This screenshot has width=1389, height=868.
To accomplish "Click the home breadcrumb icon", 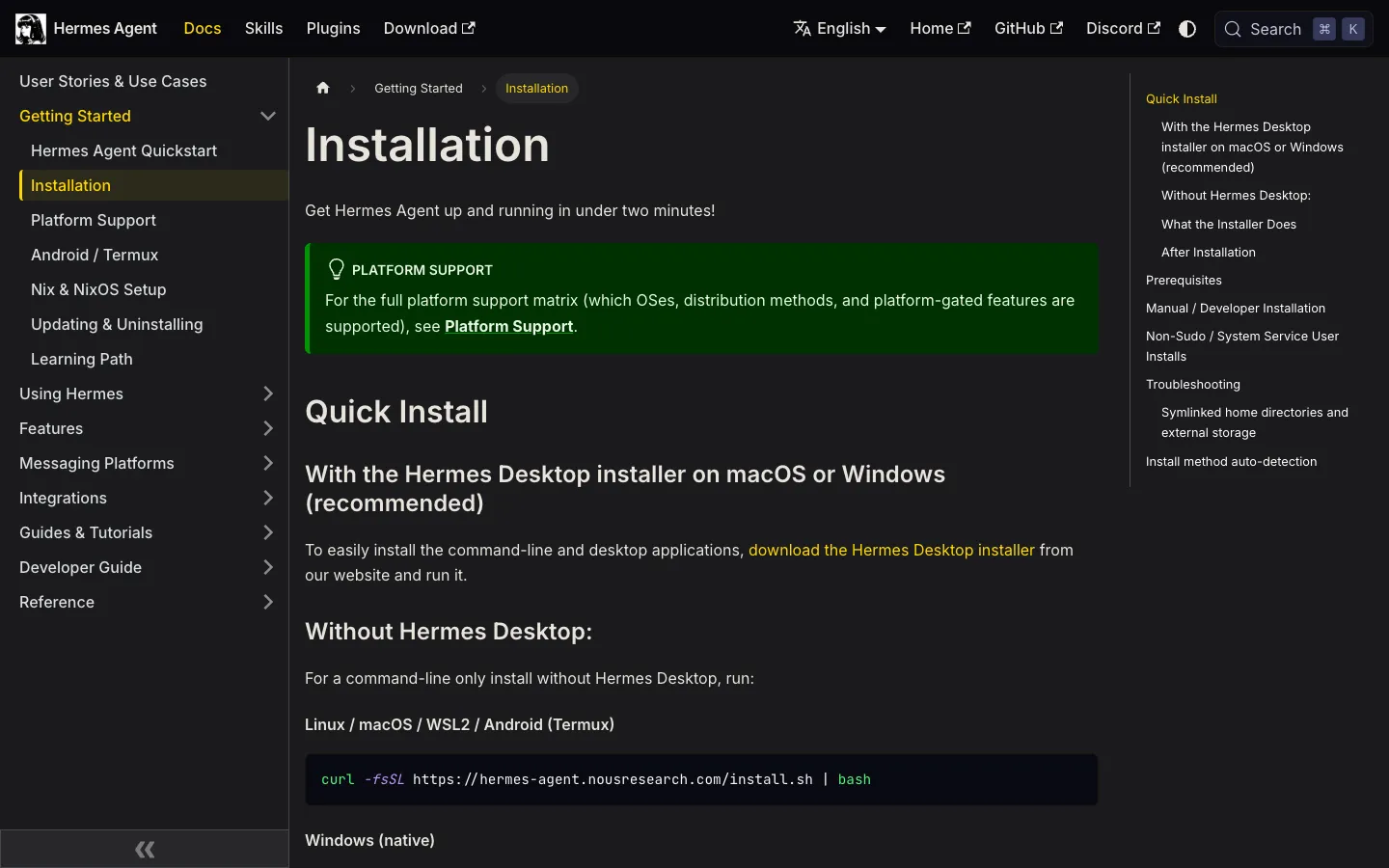I will [323, 88].
